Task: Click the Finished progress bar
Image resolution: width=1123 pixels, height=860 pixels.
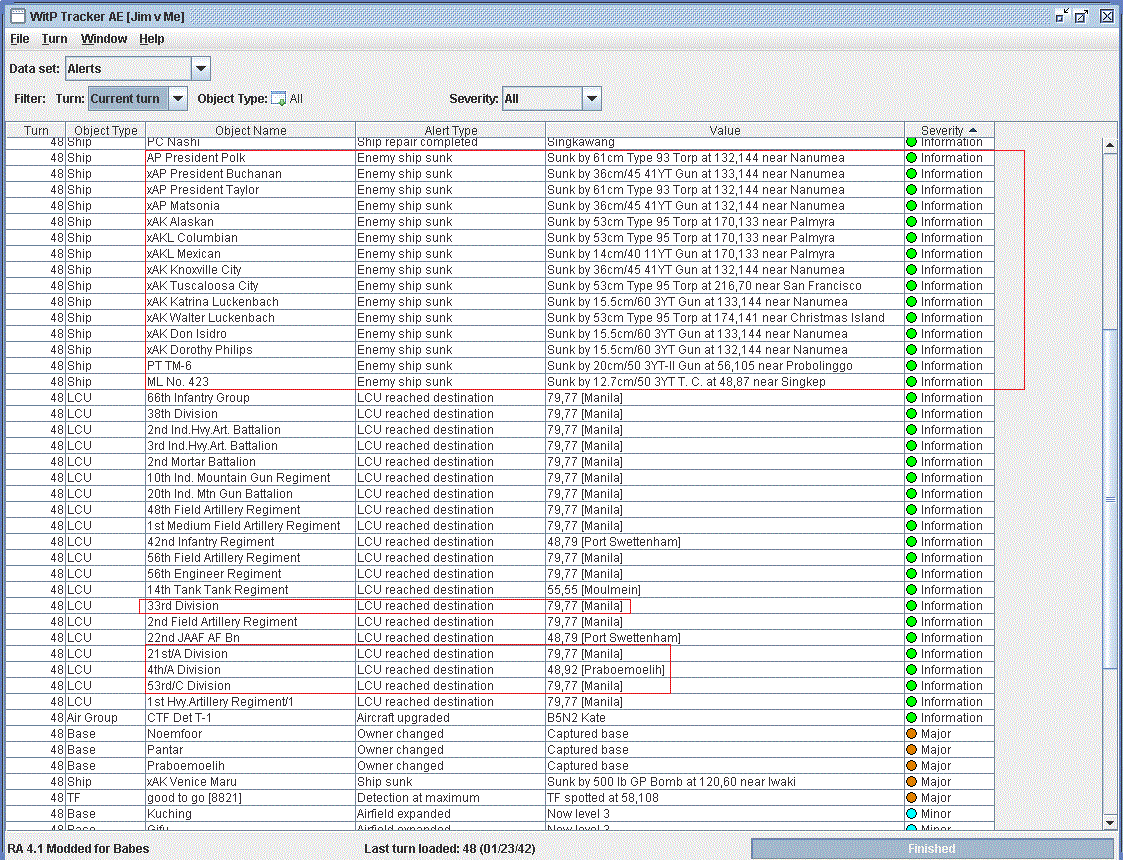Action: (x=932, y=849)
